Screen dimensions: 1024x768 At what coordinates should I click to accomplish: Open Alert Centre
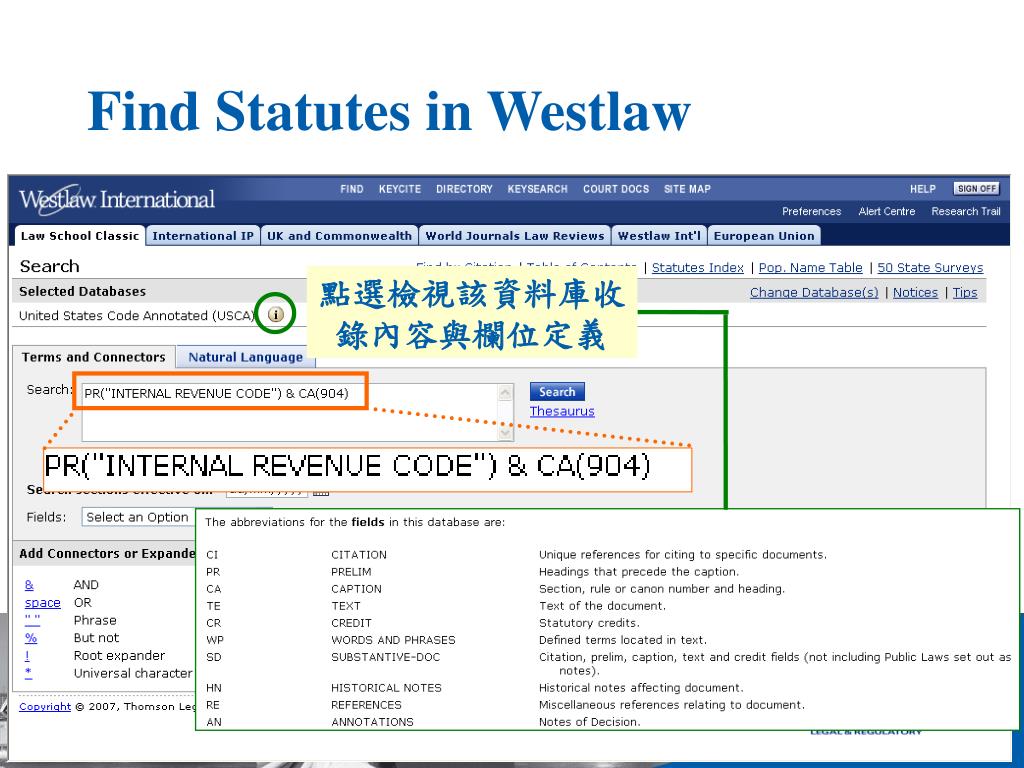point(886,211)
